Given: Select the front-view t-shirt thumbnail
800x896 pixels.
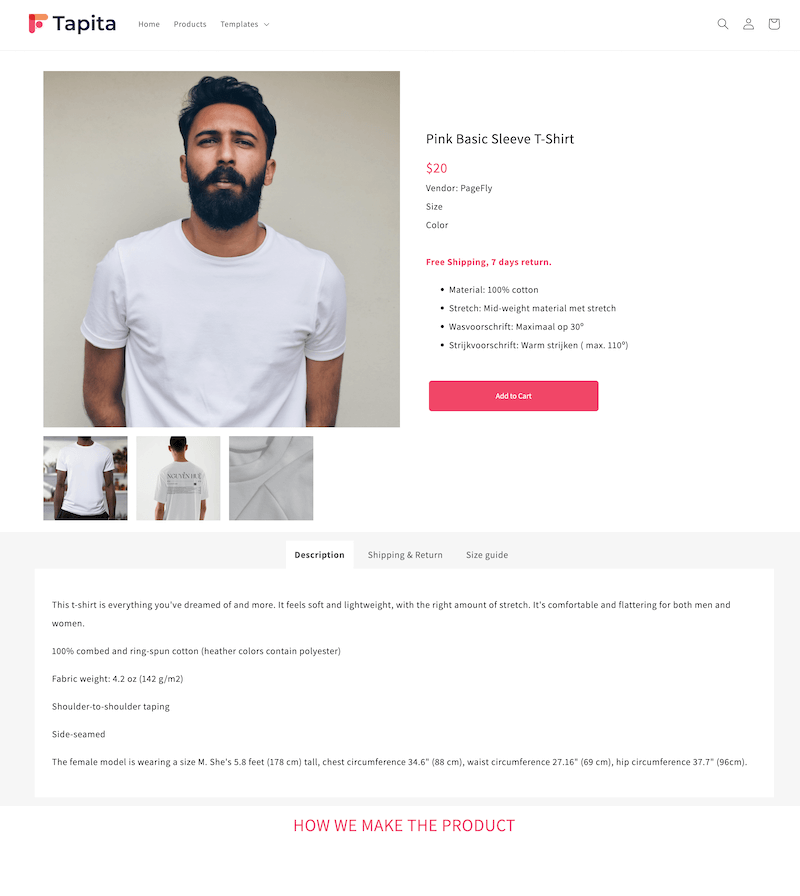Looking at the screenshot, I should click(86, 478).
